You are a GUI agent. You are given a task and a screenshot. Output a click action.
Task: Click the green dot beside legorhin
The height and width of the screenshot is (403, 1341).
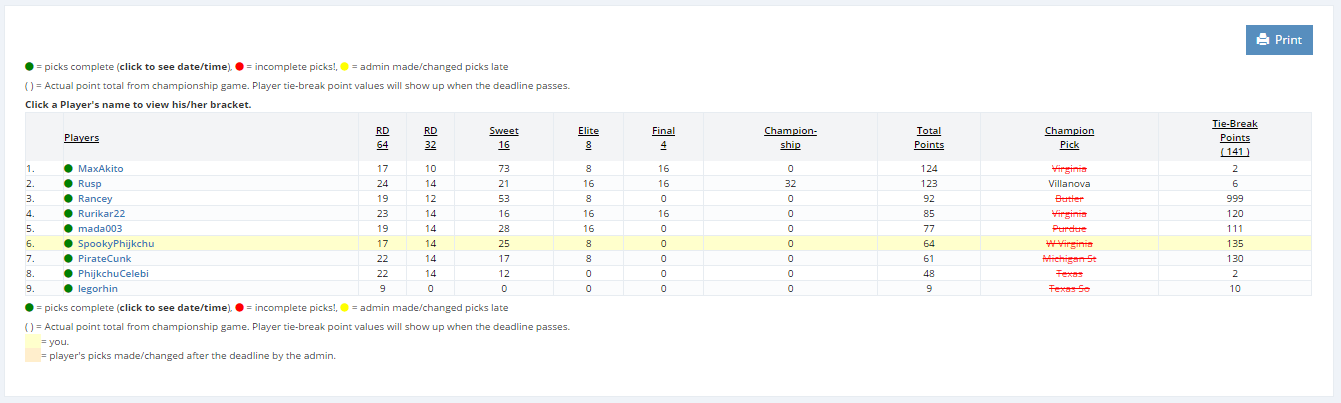click(x=68, y=288)
